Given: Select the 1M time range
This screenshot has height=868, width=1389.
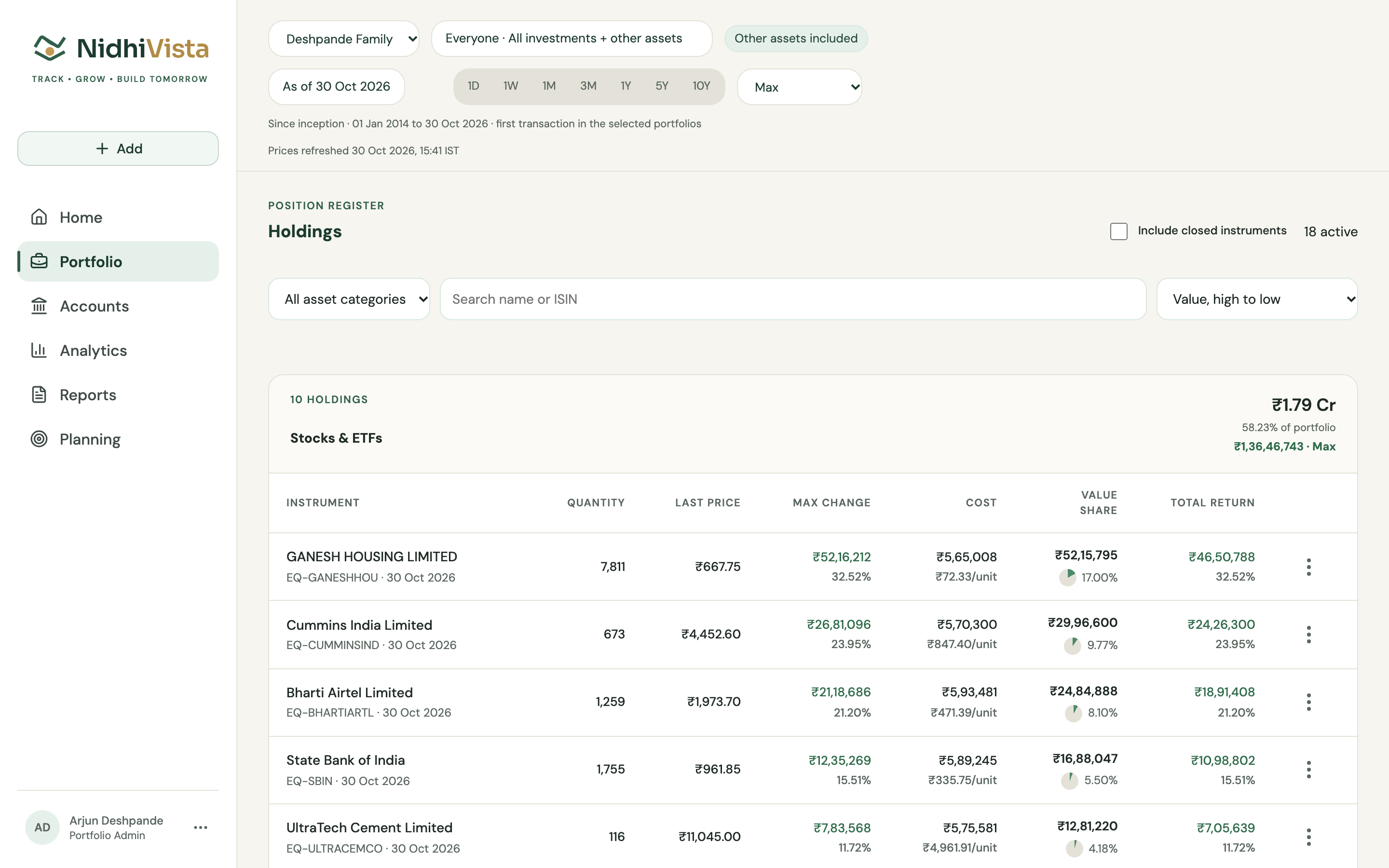Looking at the screenshot, I should click(x=549, y=86).
